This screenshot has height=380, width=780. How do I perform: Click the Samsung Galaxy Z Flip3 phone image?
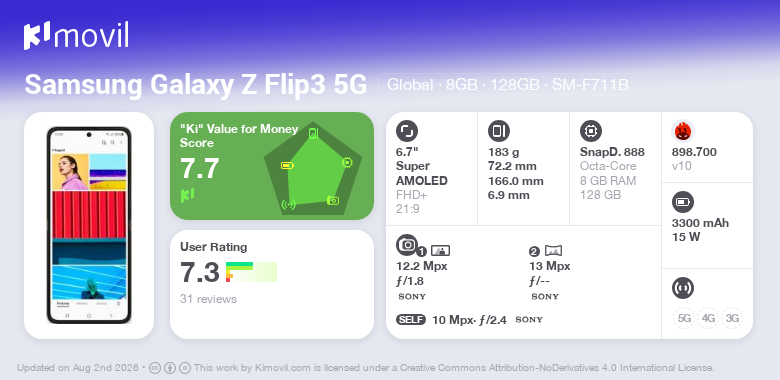(x=89, y=225)
